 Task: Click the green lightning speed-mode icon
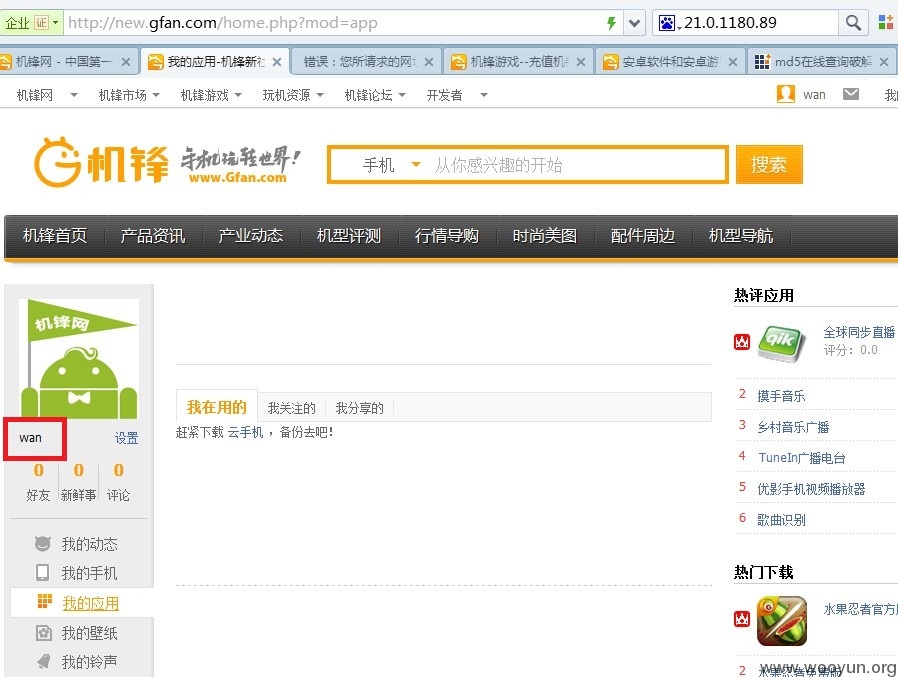611,23
